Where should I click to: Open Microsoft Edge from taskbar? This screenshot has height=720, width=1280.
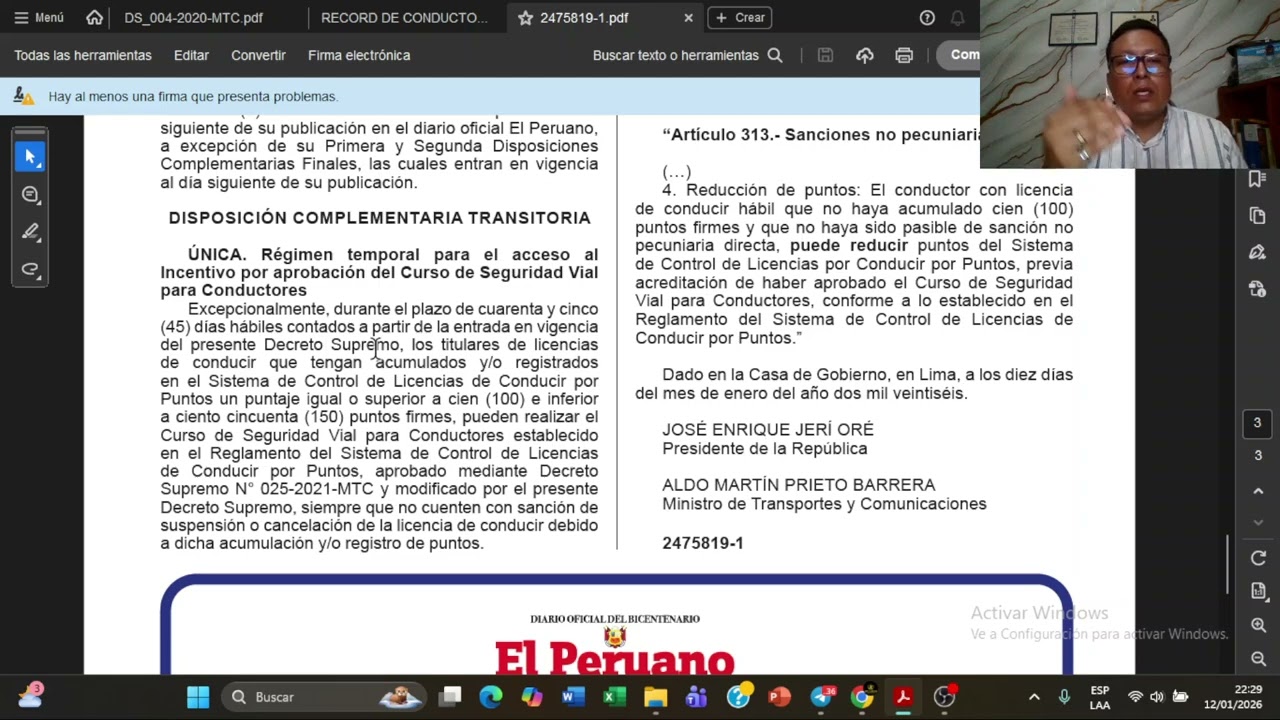(x=491, y=697)
